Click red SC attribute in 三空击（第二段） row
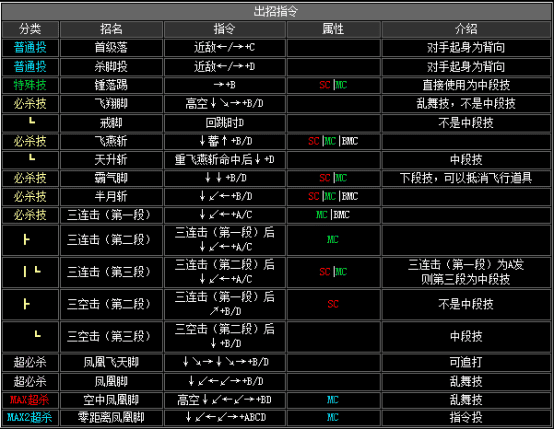 [x=333, y=304]
